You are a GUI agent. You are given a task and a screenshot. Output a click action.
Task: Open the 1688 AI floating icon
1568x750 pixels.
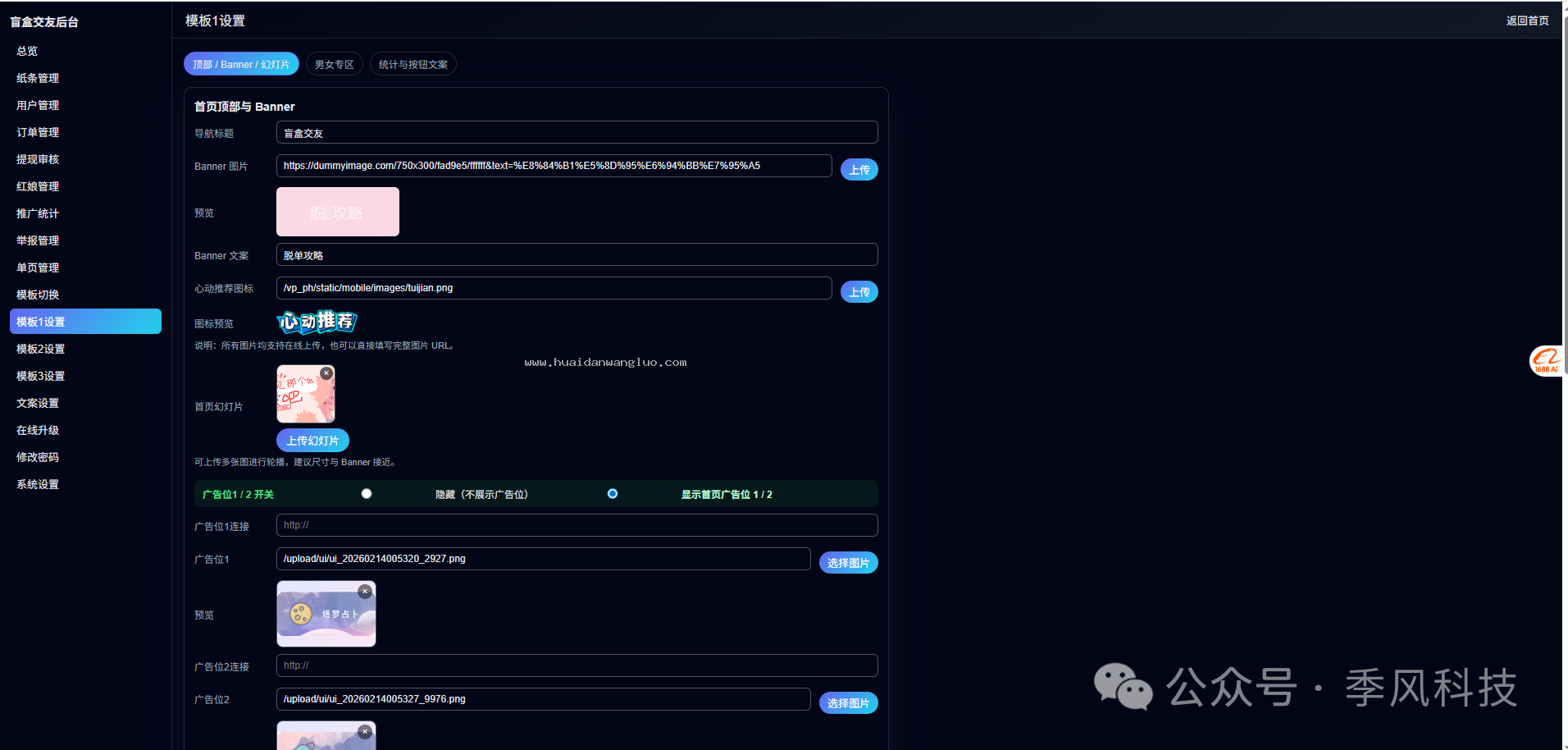1547,361
